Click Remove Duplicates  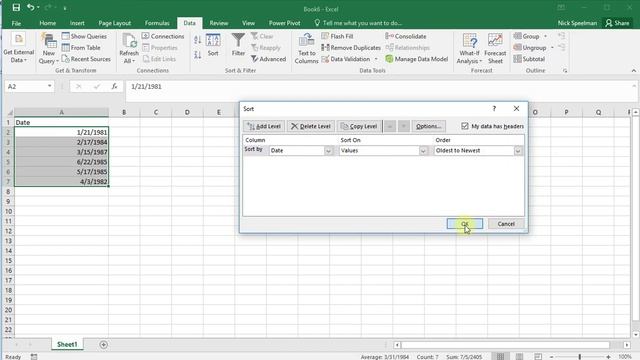[351, 48]
